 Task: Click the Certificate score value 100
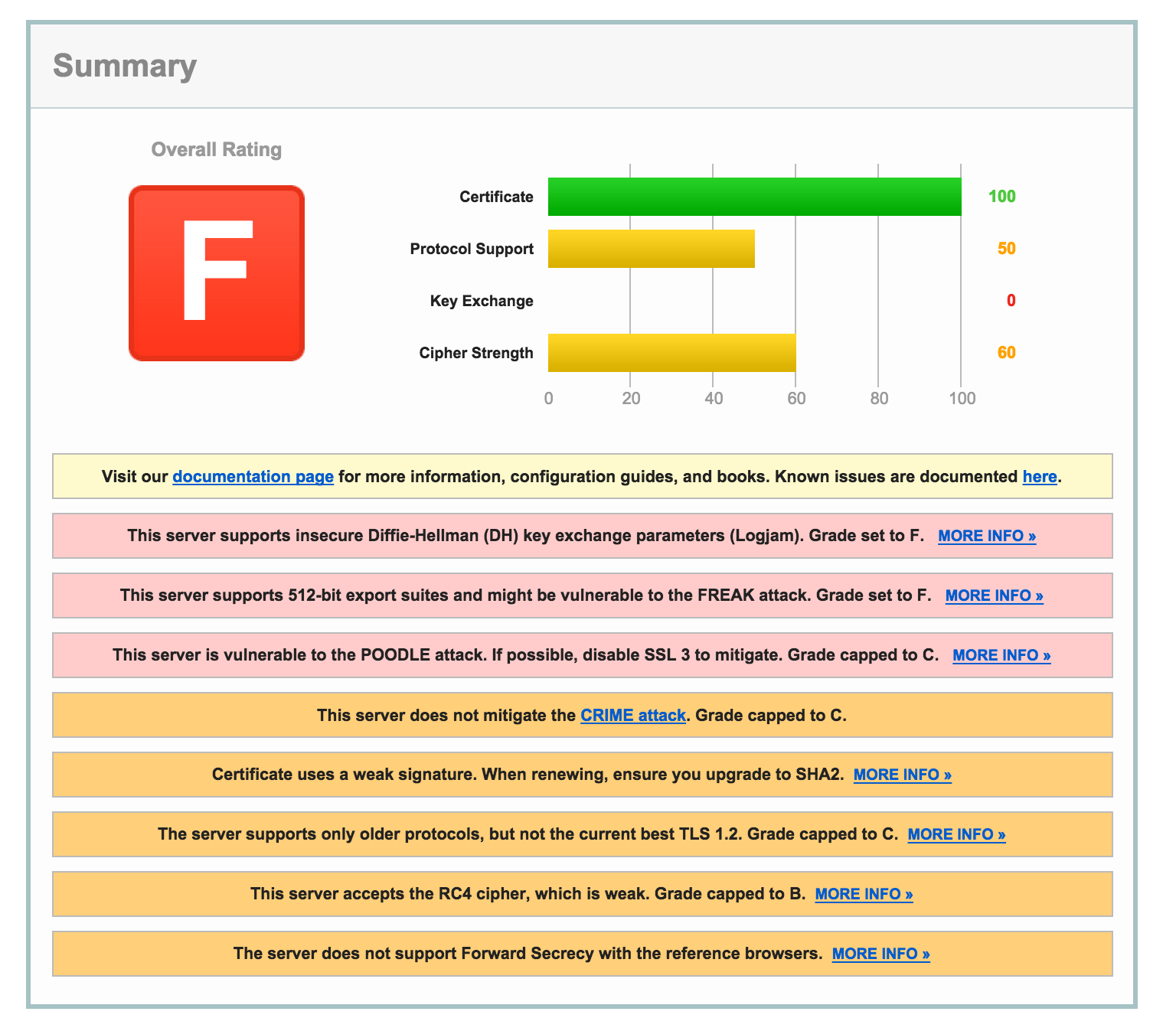pos(1003,197)
